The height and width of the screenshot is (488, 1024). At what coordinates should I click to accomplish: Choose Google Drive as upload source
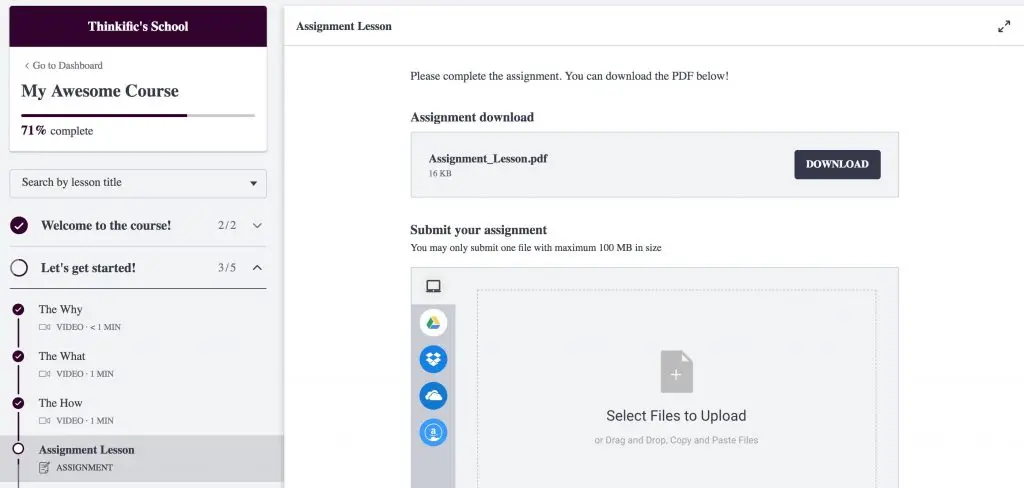coord(433,322)
